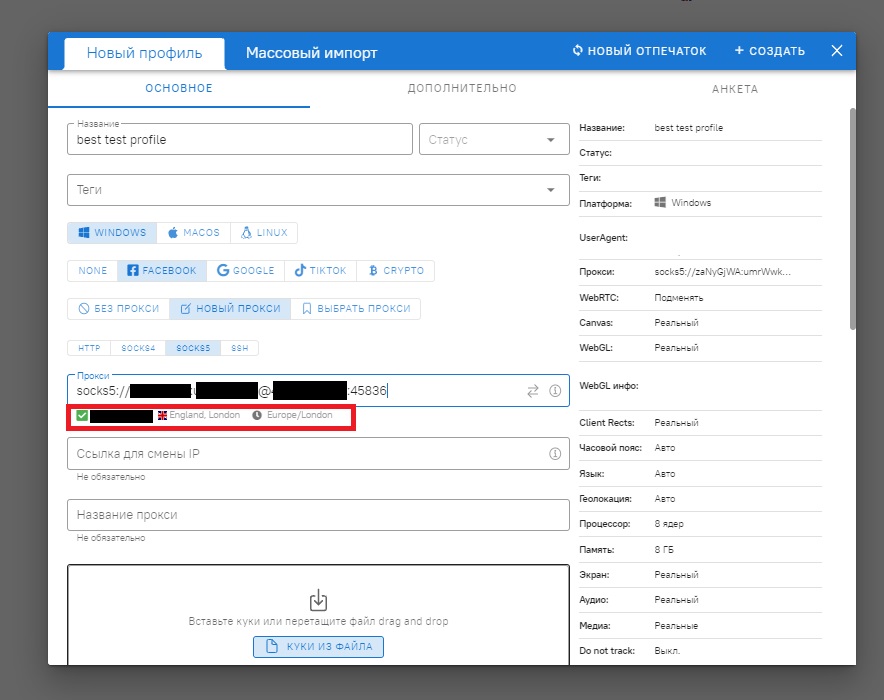Select the Linux platform option
This screenshot has height=700, width=884.
pos(264,233)
